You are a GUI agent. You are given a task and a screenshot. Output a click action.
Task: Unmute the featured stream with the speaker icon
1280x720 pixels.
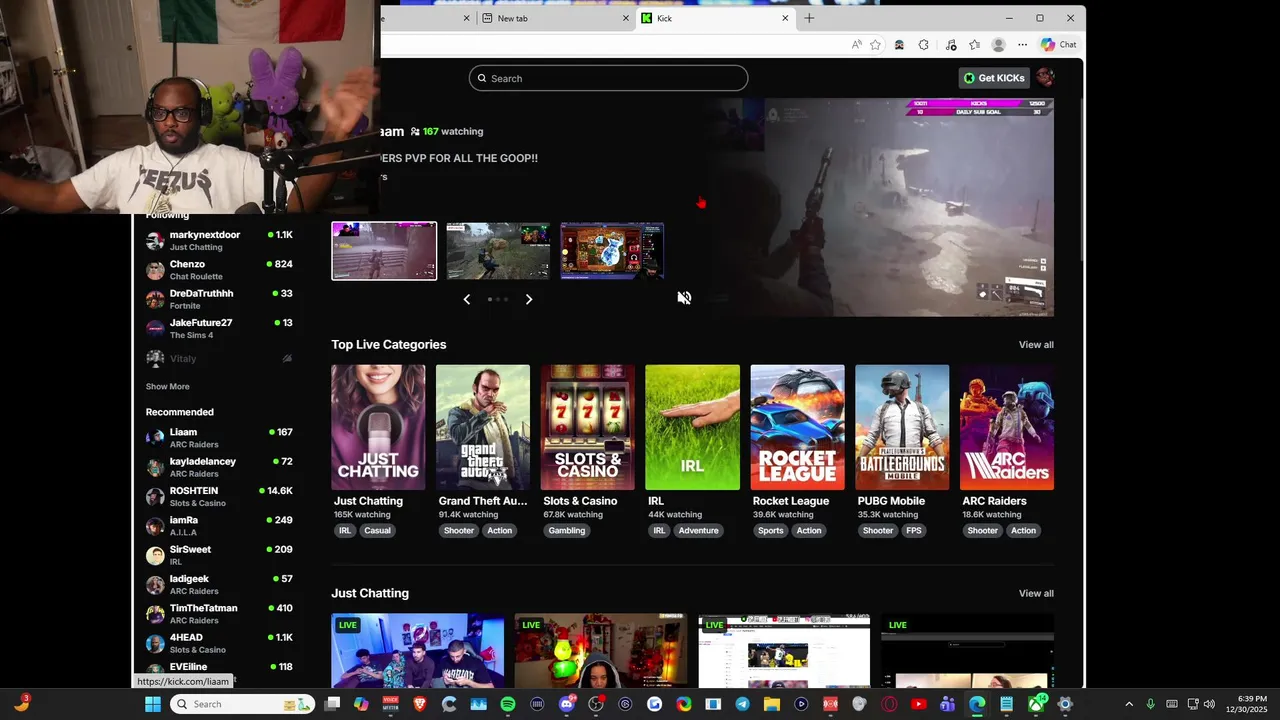point(684,298)
